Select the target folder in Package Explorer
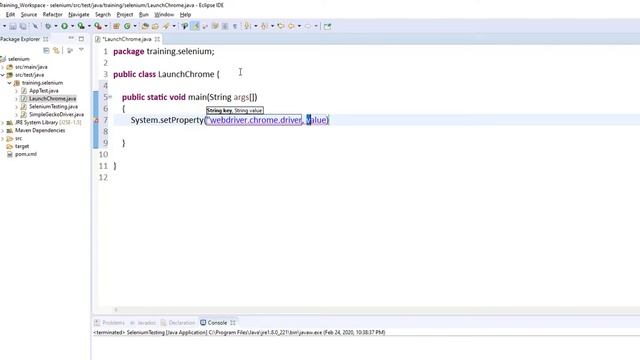The image size is (640, 360). coord(22,146)
